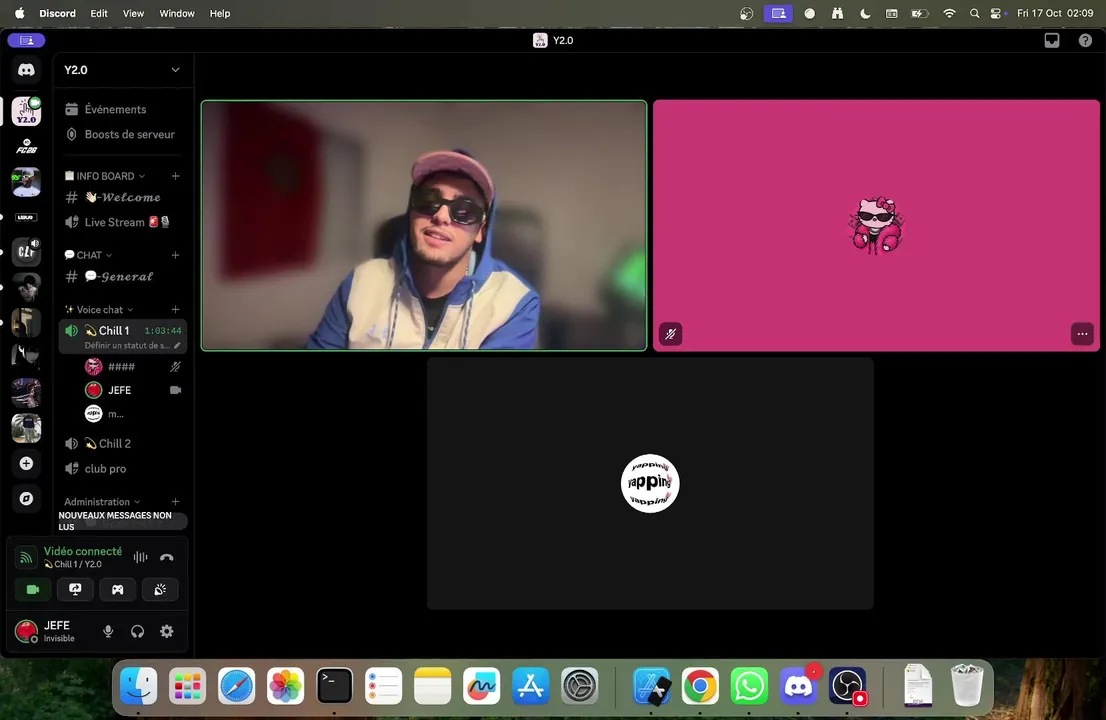Open user settings gear icon

[x=166, y=631]
